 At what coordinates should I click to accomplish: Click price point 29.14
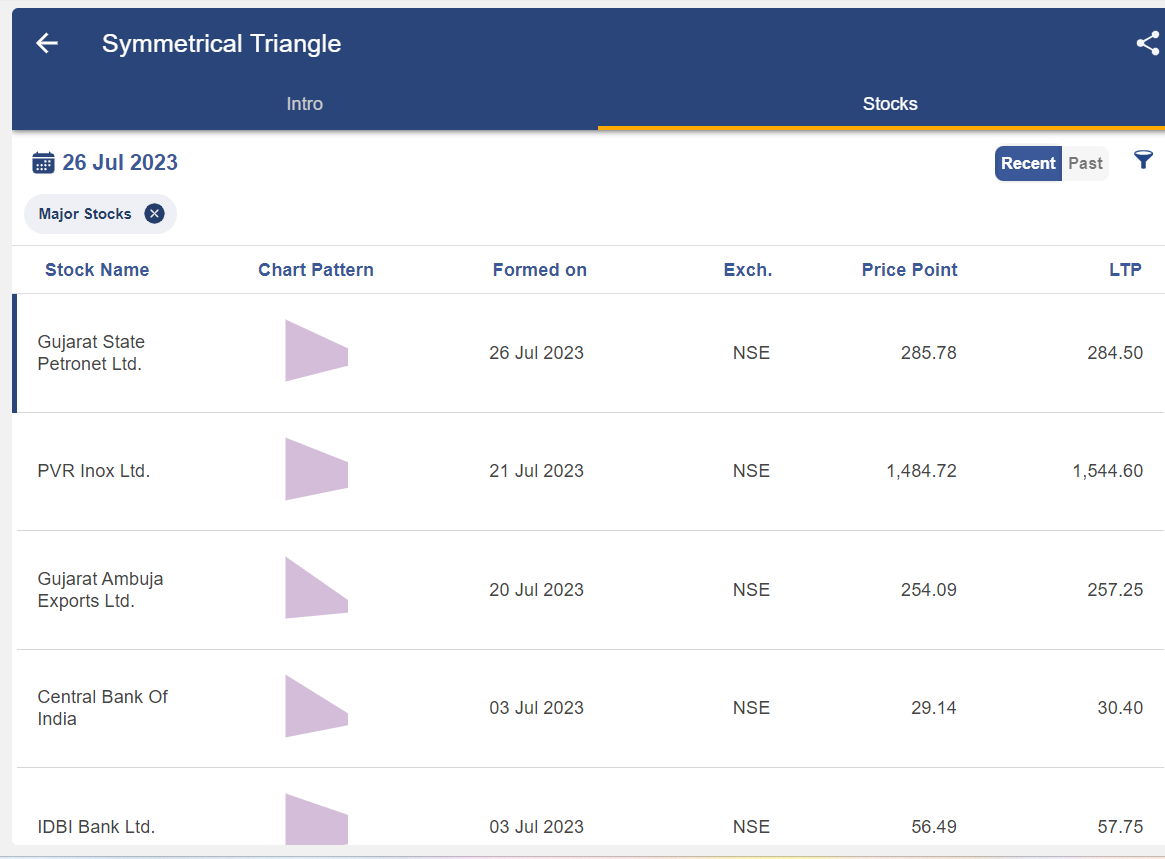pyautogui.click(x=934, y=708)
